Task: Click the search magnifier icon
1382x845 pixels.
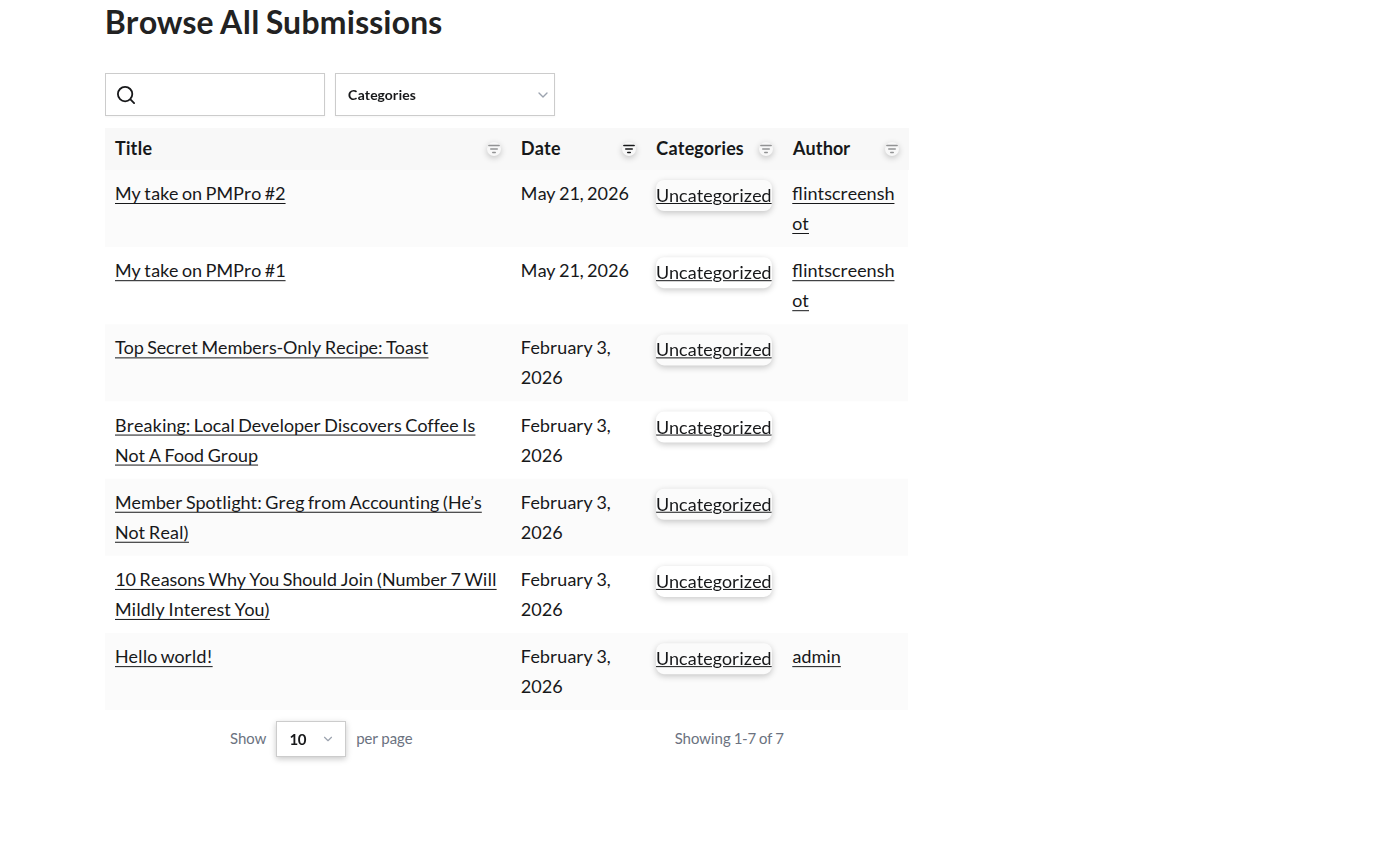Action: (126, 95)
